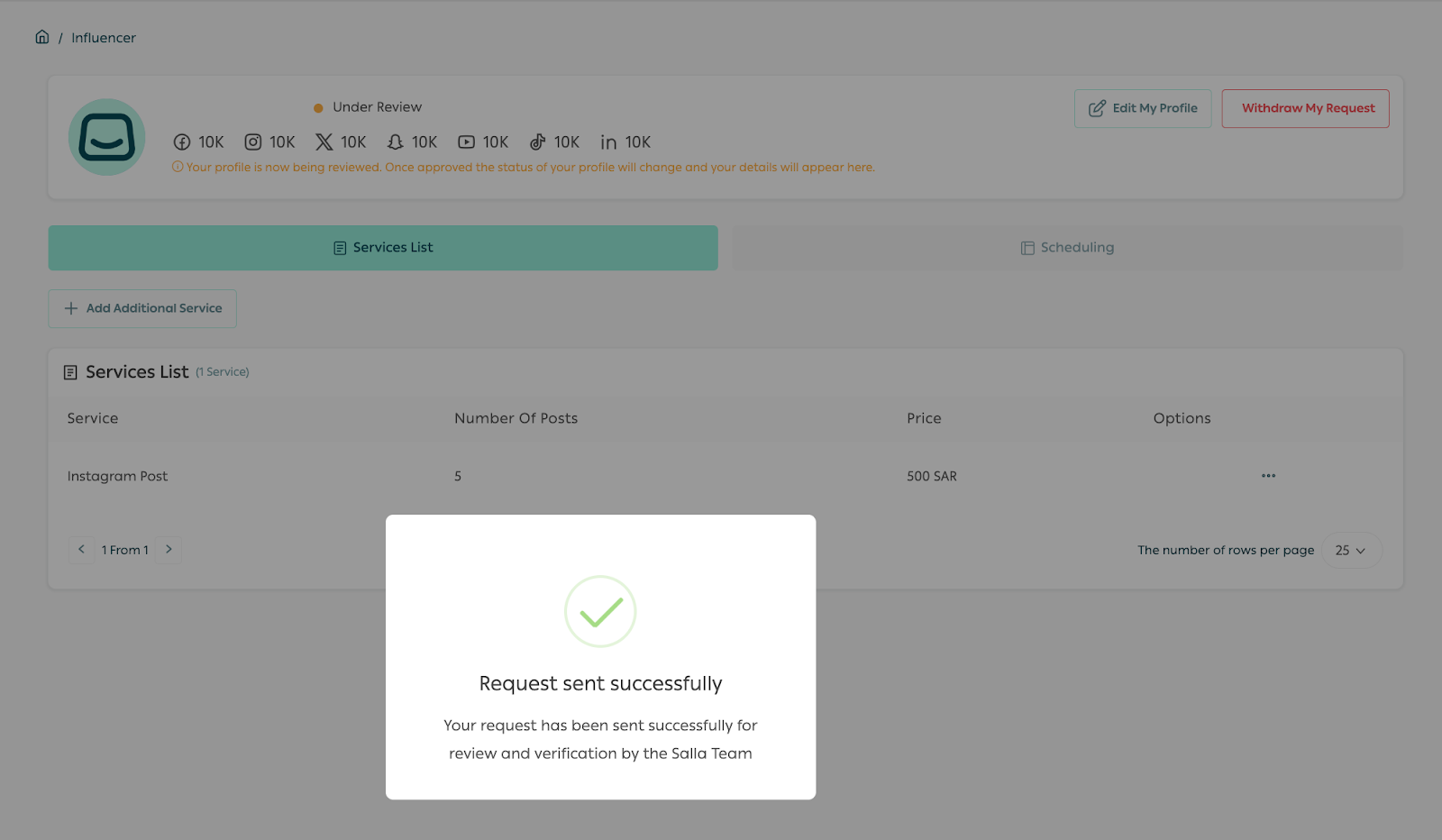The image size is (1442, 840).
Task: Open the Influencer breadcrumb link
Action: pyautogui.click(x=104, y=38)
